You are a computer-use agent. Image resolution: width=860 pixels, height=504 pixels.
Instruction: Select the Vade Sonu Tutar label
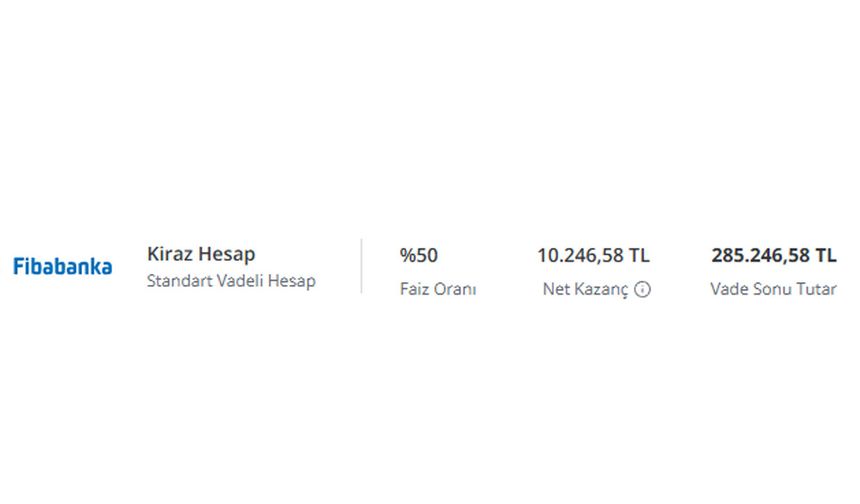coord(773,289)
